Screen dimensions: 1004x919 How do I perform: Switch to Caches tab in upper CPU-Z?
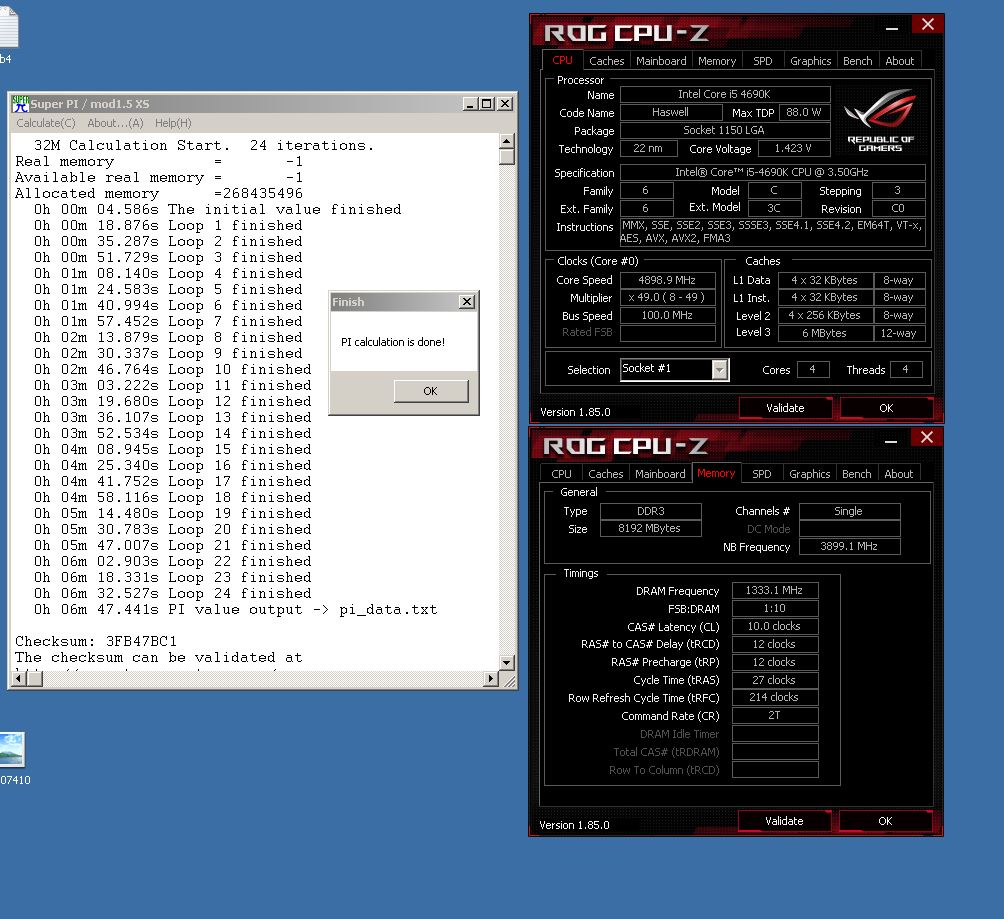(x=606, y=61)
